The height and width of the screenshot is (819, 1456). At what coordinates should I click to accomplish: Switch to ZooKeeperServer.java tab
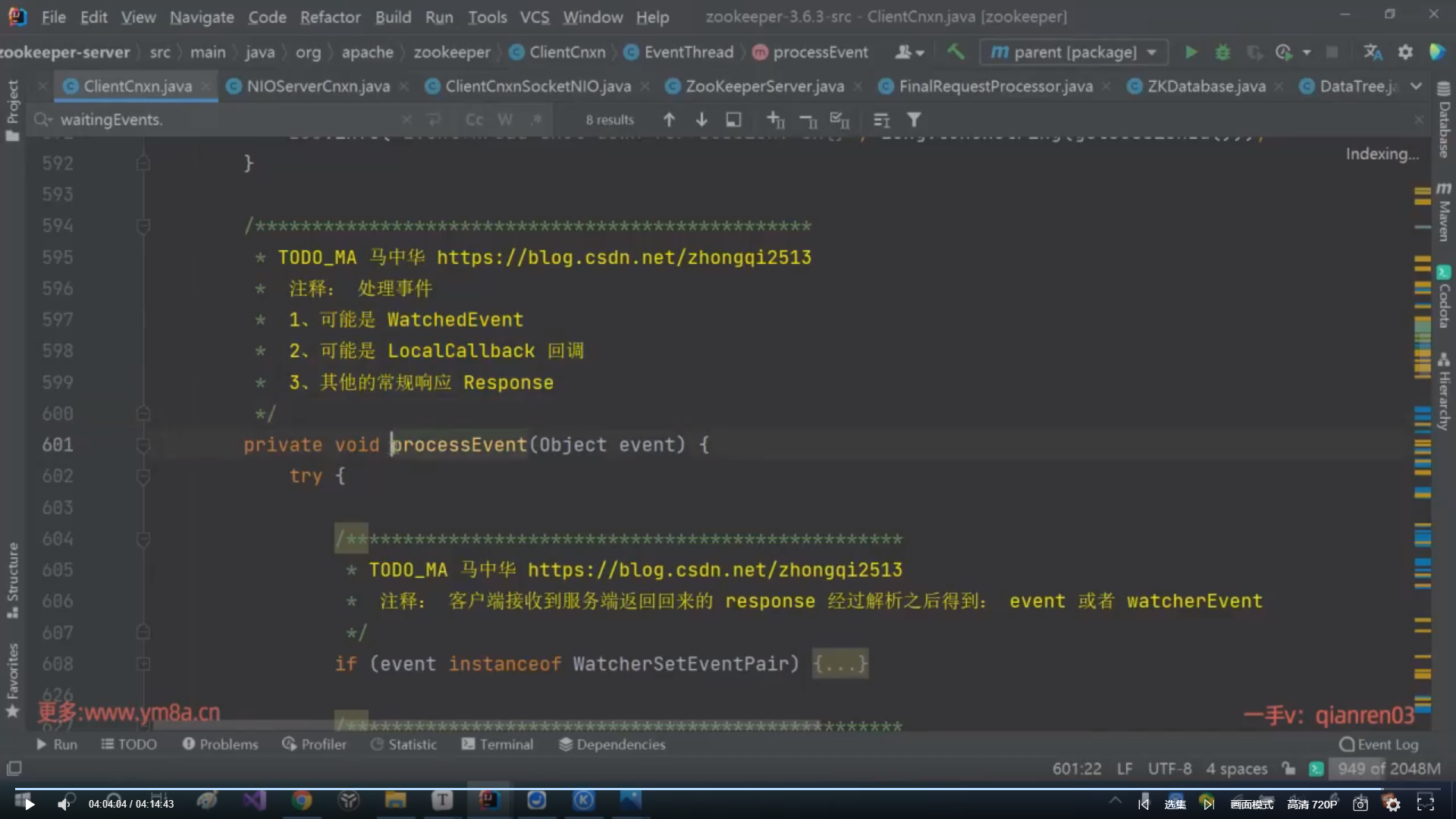click(x=764, y=86)
